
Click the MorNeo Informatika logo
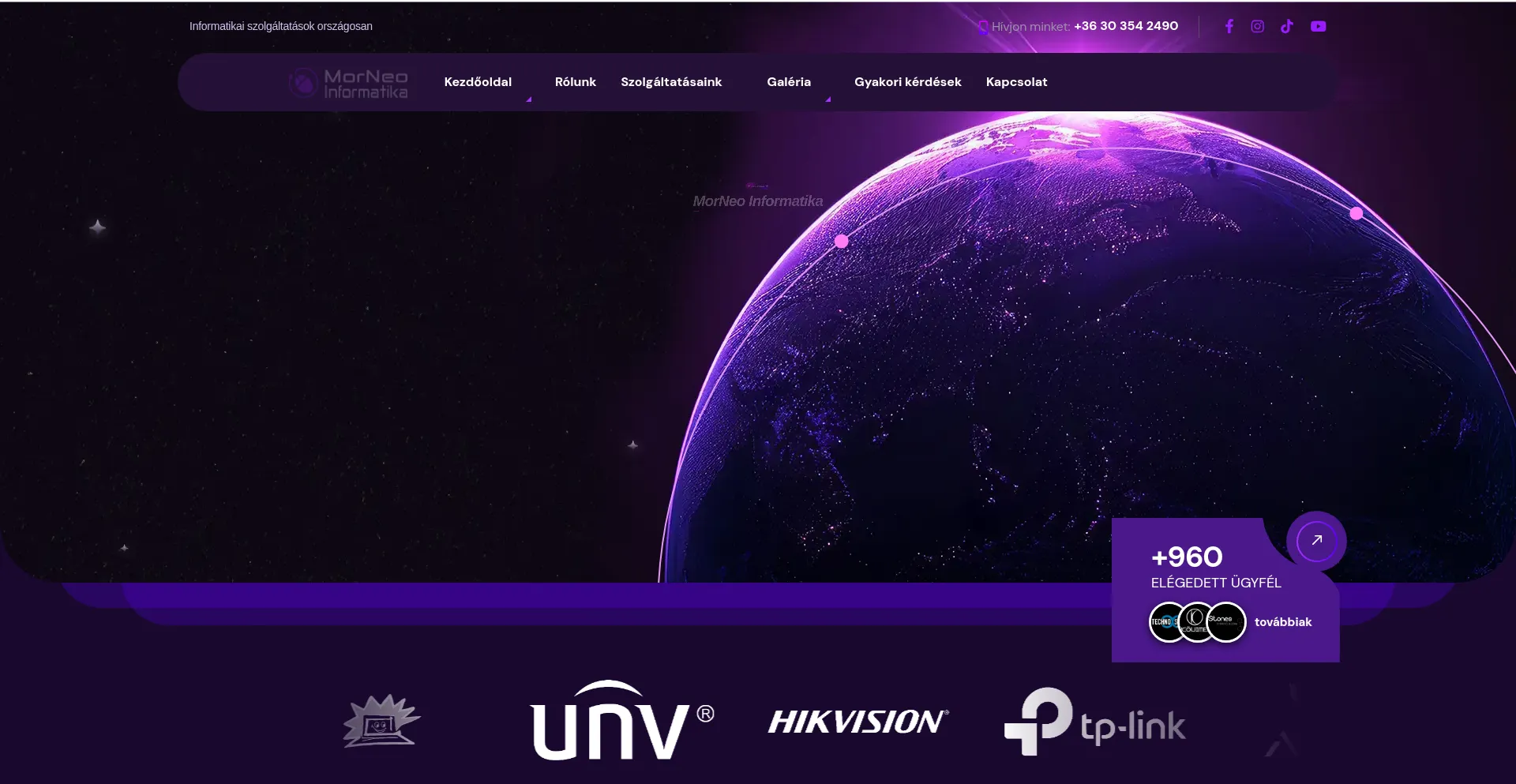click(x=348, y=83)
